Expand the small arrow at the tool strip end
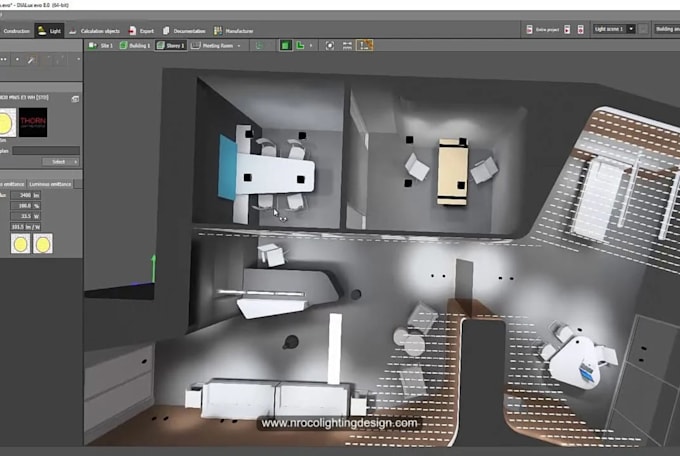Viewport: 680px width, 456px height. [x=78, y=59]
